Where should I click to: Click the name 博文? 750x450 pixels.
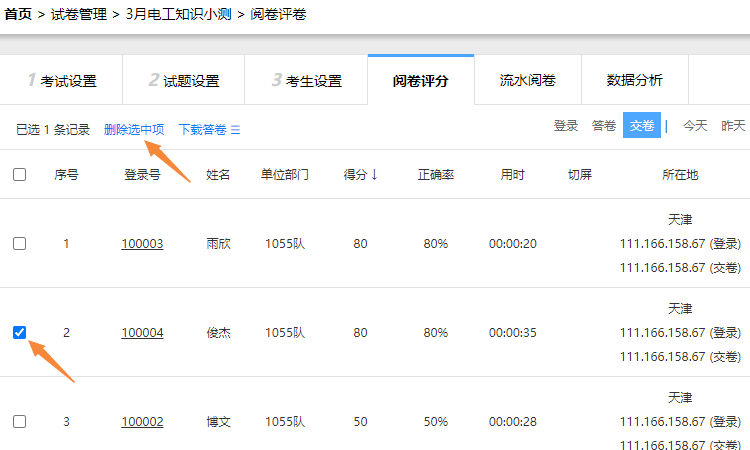click(x=218, y=422)
